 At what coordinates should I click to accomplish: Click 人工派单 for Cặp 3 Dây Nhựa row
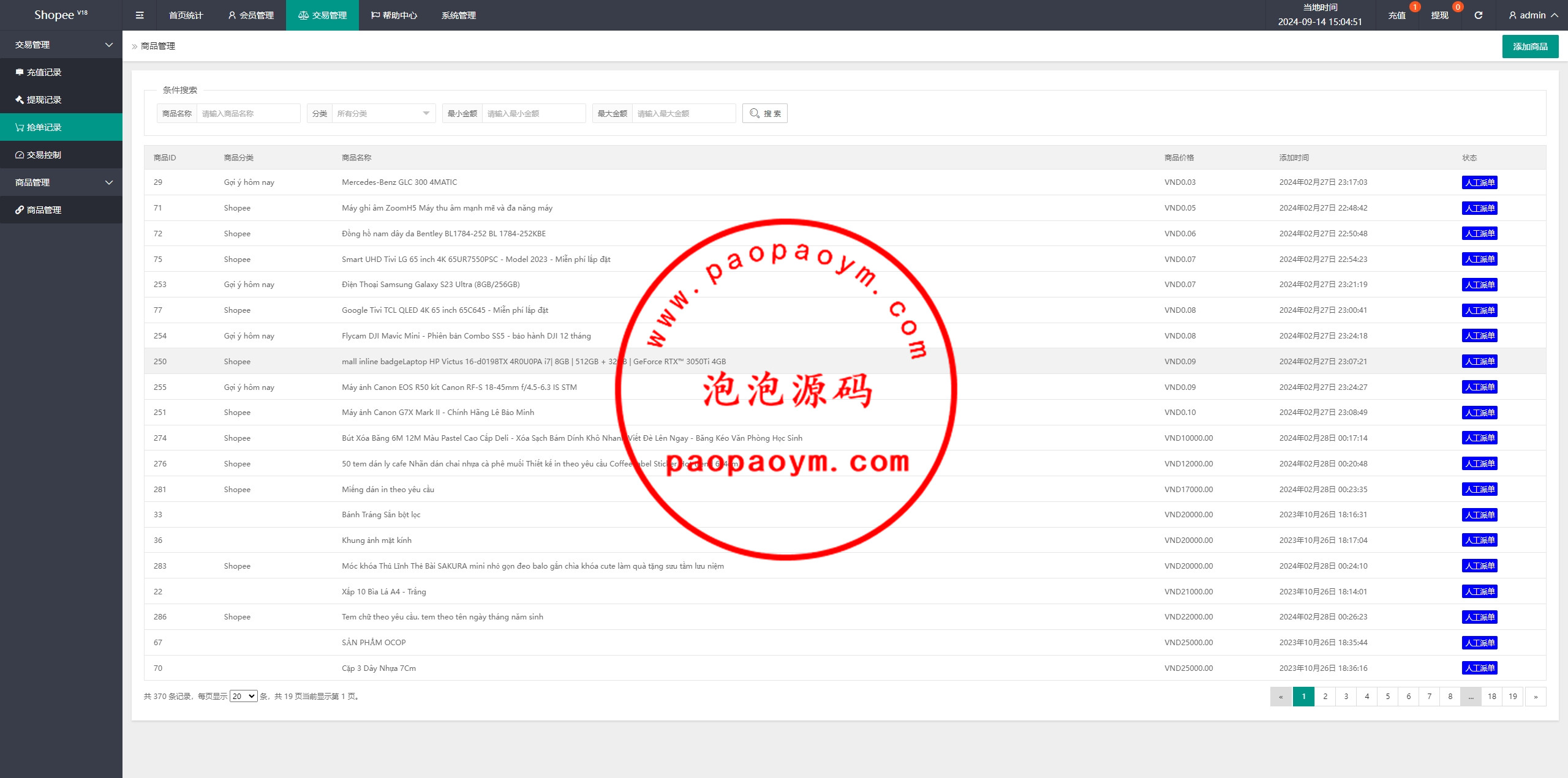pyautogui.click(x=1479, y=668)
